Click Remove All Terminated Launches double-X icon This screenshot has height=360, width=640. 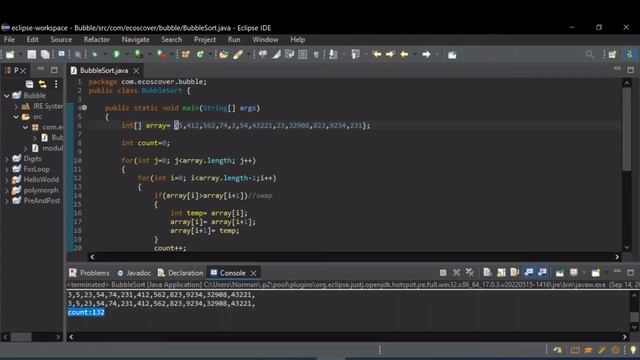click(470, 272)
